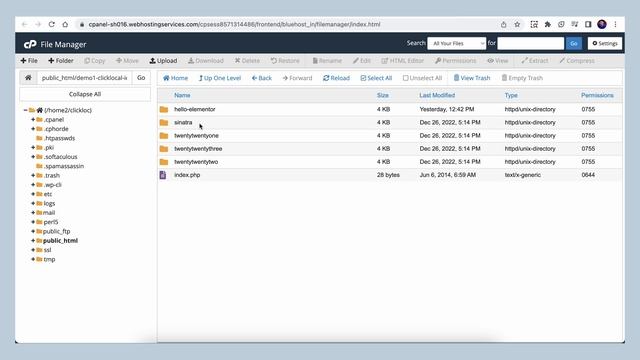The width and height of the screenshot is (640, 360).
Task: Click the cPanel logo in header
Action: [30, 44]
